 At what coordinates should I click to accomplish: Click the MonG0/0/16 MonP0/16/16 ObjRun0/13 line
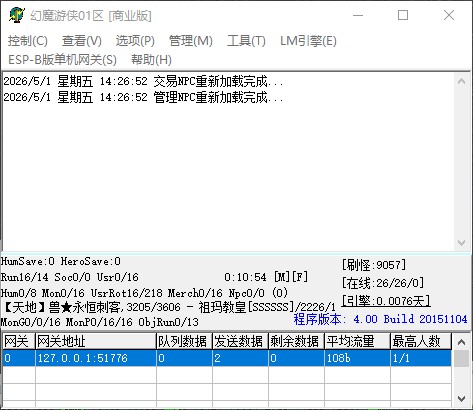tap(99, 322)
